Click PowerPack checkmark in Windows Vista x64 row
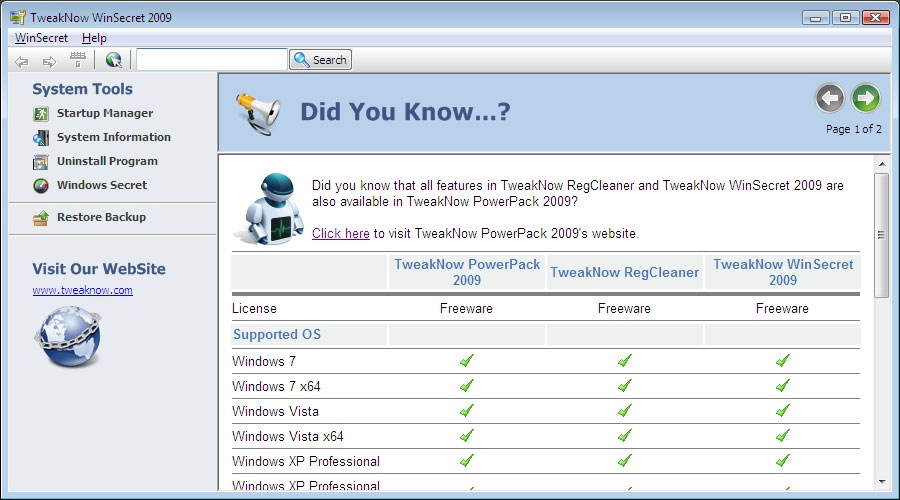The height and width of the screenshot is (500, 900). click(x=467, y=436)
